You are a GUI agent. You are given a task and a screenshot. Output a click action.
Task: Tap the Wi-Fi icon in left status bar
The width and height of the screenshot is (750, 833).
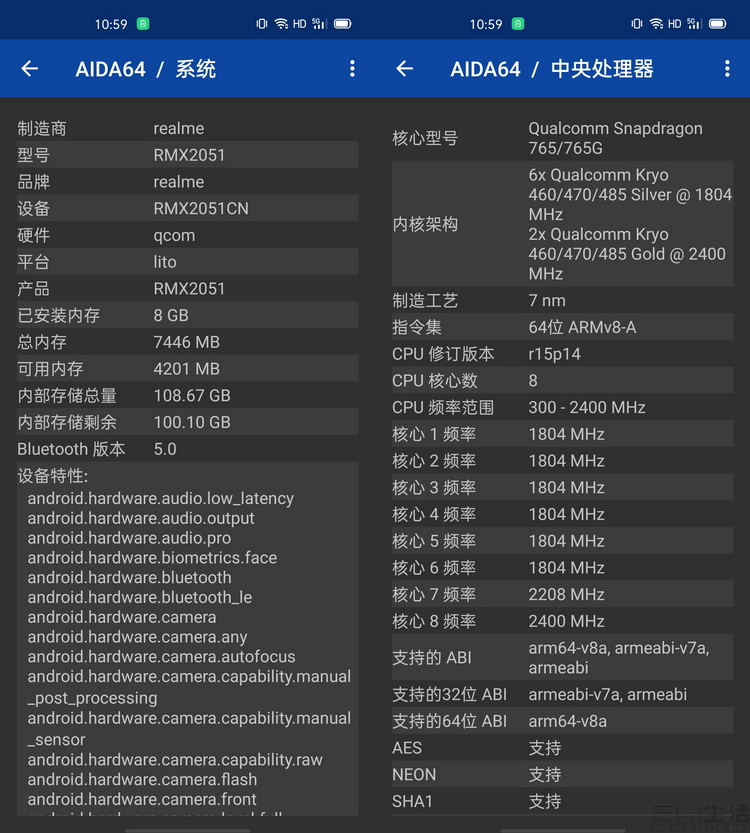click(x=281, y=24)
